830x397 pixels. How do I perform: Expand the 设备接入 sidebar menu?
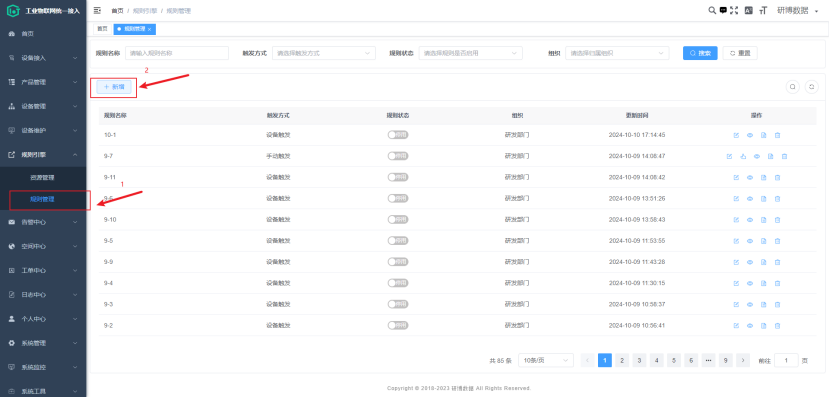[43, 58]
